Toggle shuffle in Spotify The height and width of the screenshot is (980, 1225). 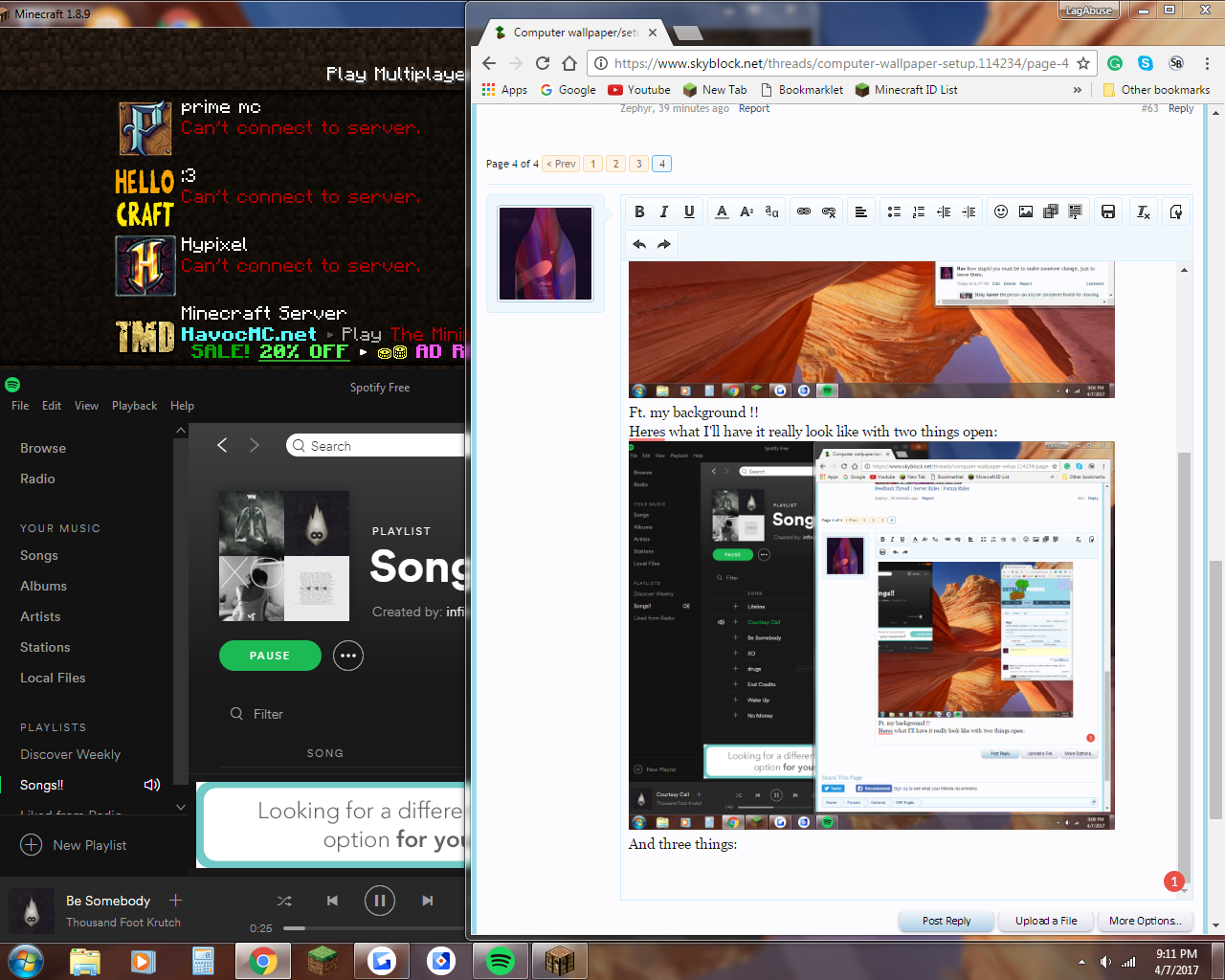284,901
